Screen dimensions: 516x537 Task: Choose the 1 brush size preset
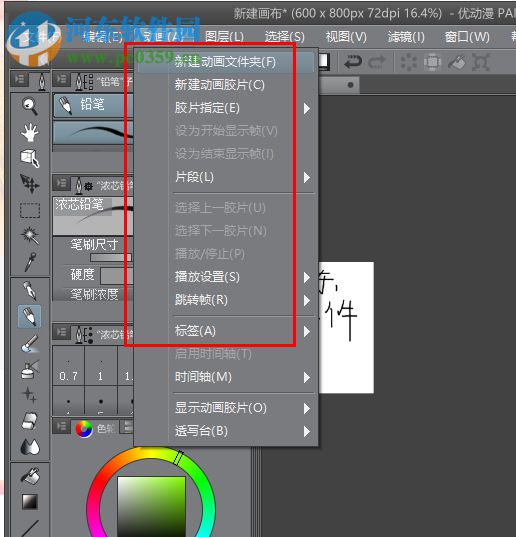[101, 366]
